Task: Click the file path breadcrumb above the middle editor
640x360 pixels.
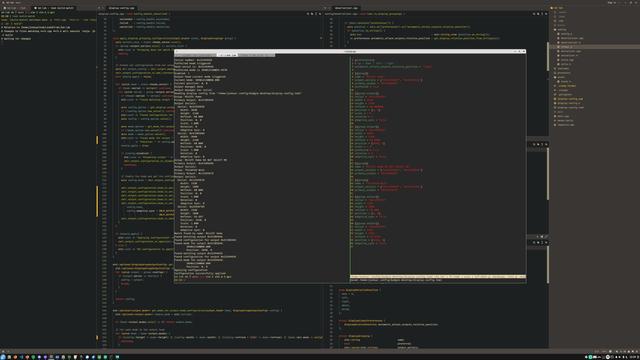Action: click(133, 14)
